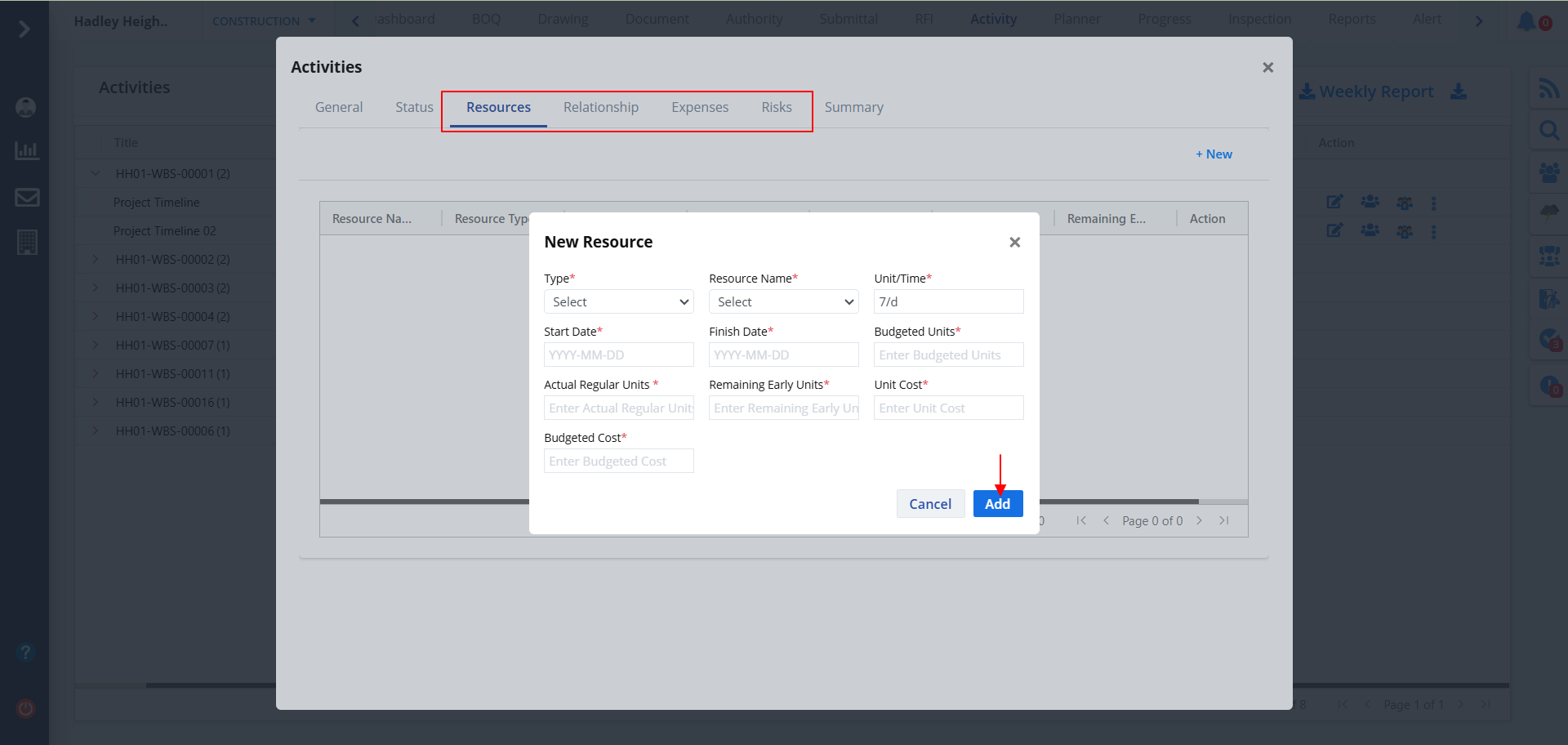Switch to the Relationship tab
Viewport: 1568px width, 745px height.
click(600, 107)
